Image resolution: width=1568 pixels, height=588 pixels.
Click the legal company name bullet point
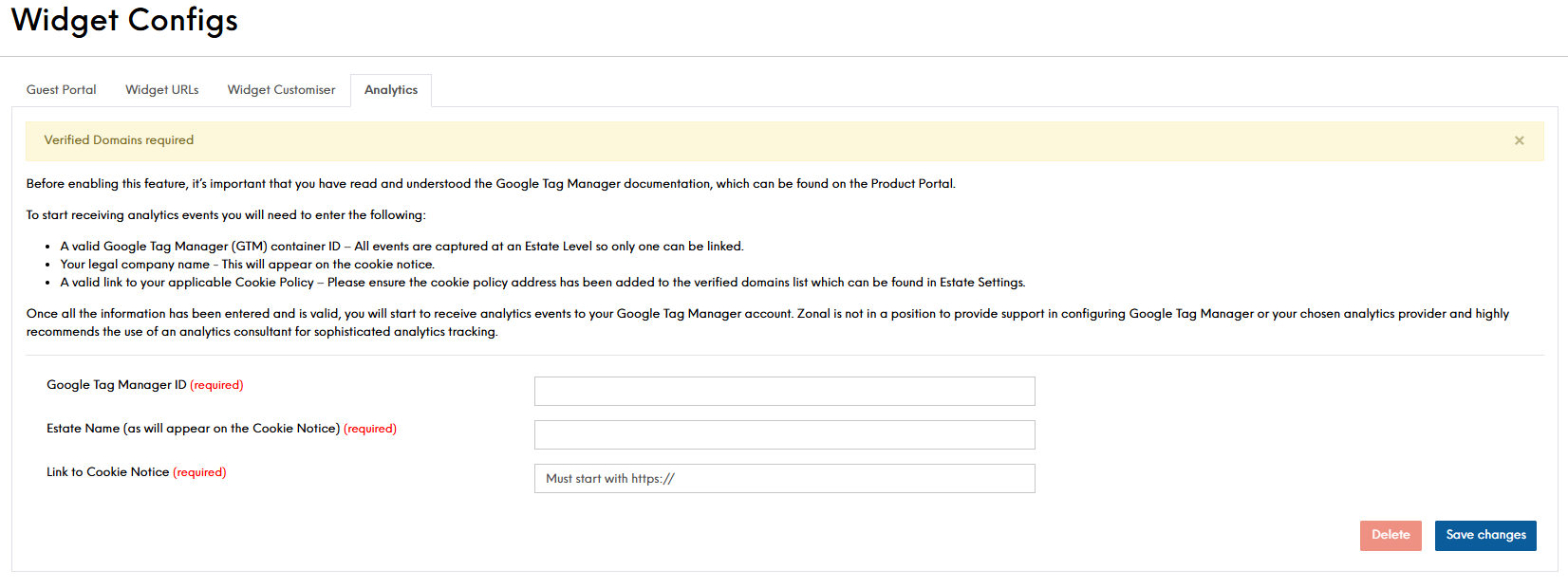[x=247, y=265]
